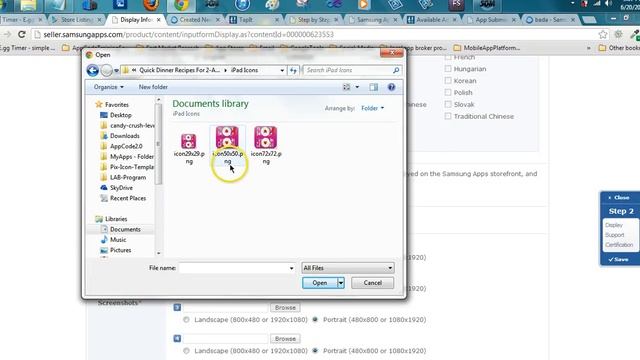640x360 pixels.
Task: Click Browse for screenshot 4
Action: [x=285, y=338]
